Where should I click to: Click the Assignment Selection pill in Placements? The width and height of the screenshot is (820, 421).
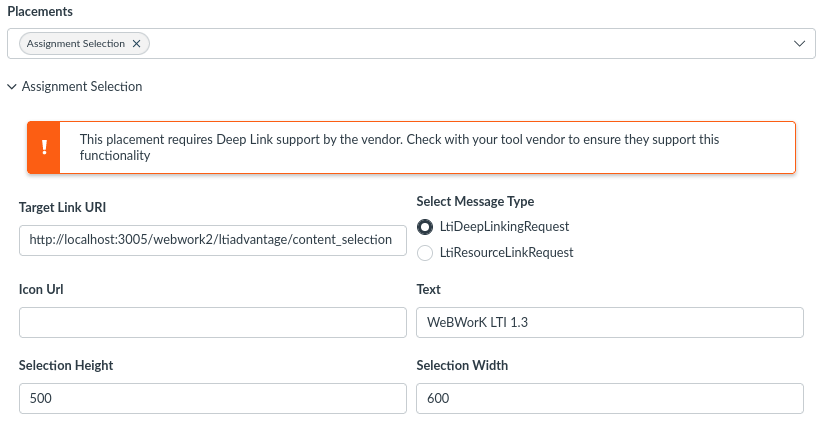pyautogui.click(x=76, y=43)
